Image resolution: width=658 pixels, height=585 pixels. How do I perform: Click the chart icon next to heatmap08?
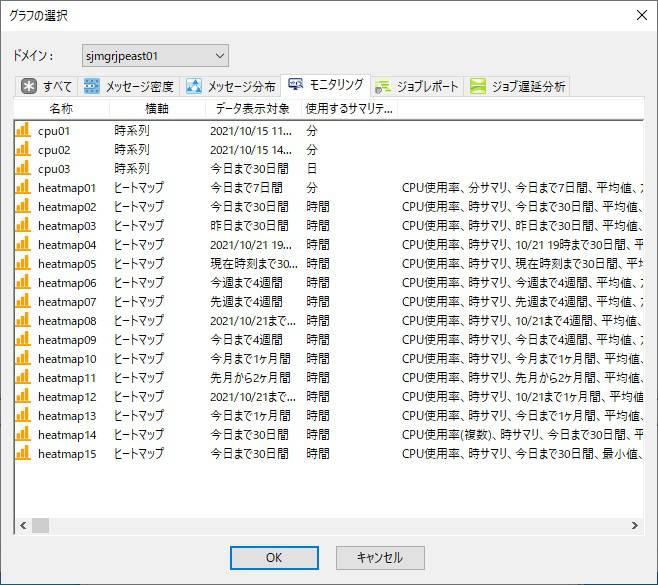(x=23, y=320)
